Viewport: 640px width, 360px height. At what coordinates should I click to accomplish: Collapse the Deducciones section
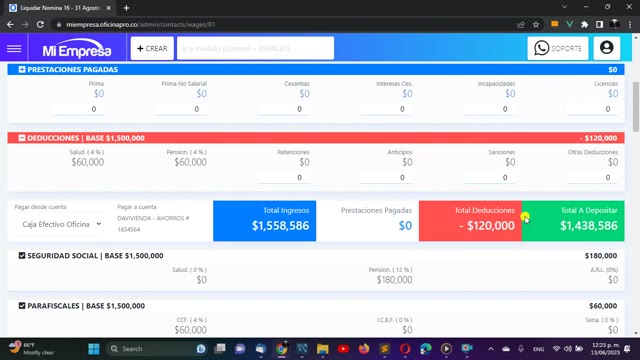(x=22, y=138)
